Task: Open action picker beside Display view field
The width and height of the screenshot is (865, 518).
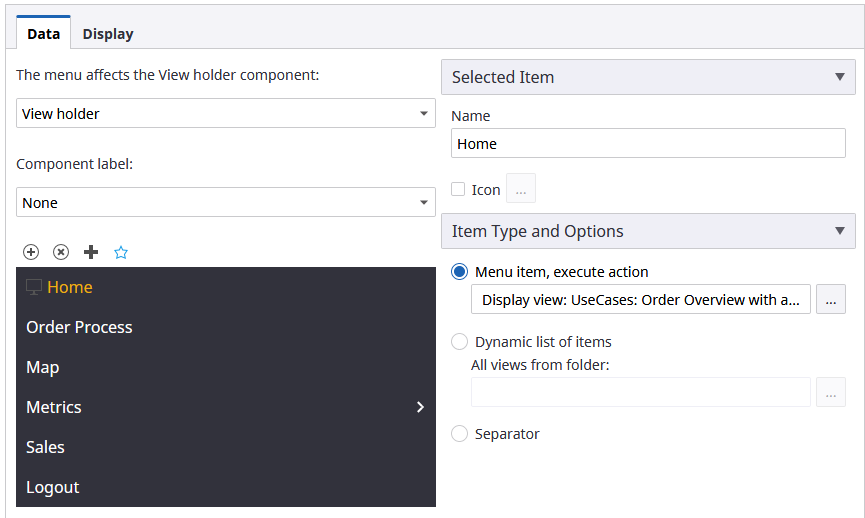Action: click(x=830, y=299)
